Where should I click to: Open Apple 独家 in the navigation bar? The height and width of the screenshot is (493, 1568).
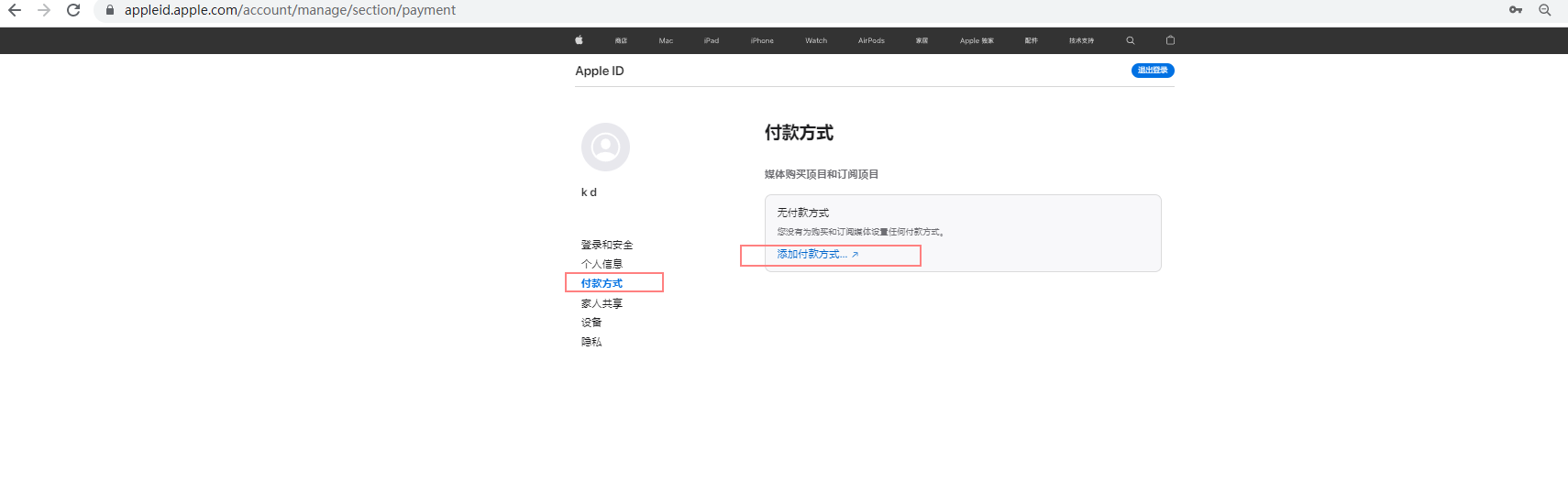[977, 40]
